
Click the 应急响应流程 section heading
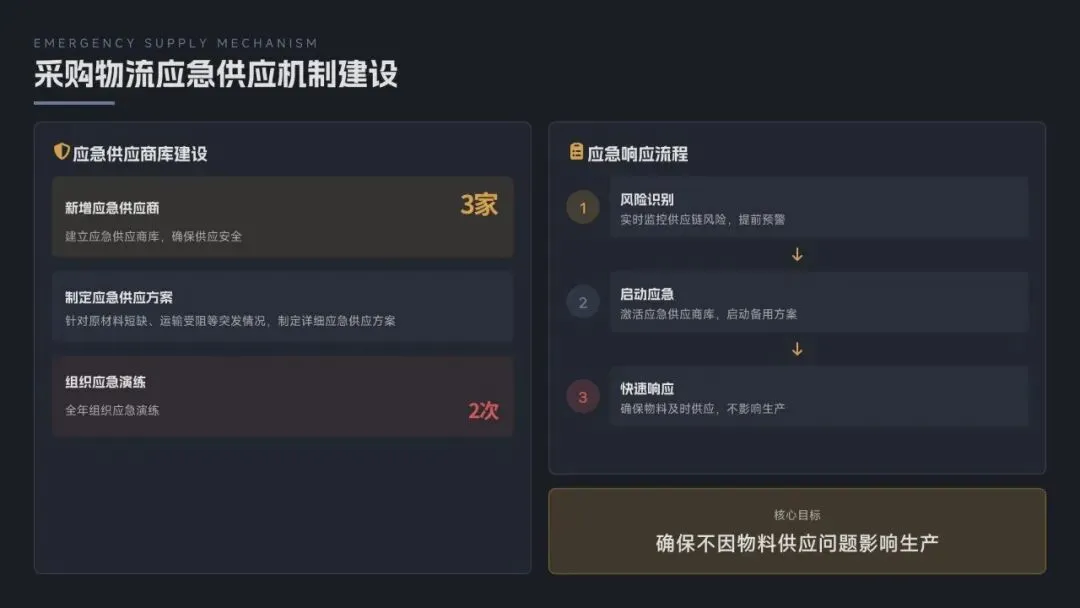(x=638, y=154)
